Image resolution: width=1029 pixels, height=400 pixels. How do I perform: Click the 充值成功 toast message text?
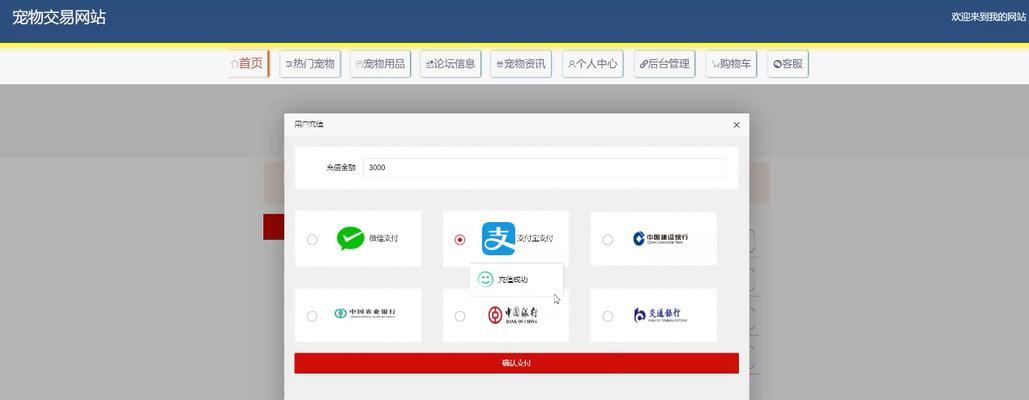point(513,280)
